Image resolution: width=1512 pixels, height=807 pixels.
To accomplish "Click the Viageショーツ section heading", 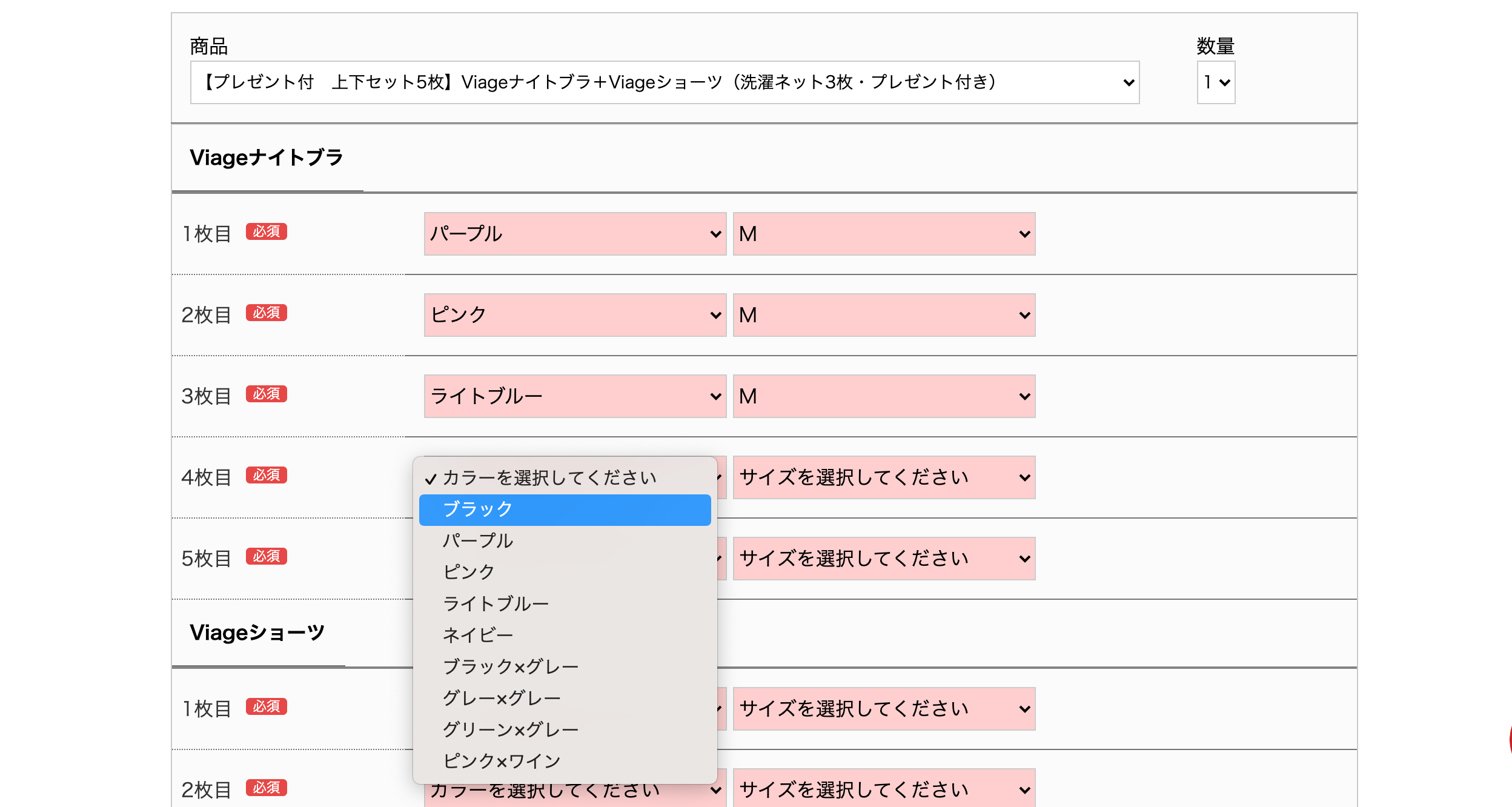I will pyautogui.click(x=257, y=633).
